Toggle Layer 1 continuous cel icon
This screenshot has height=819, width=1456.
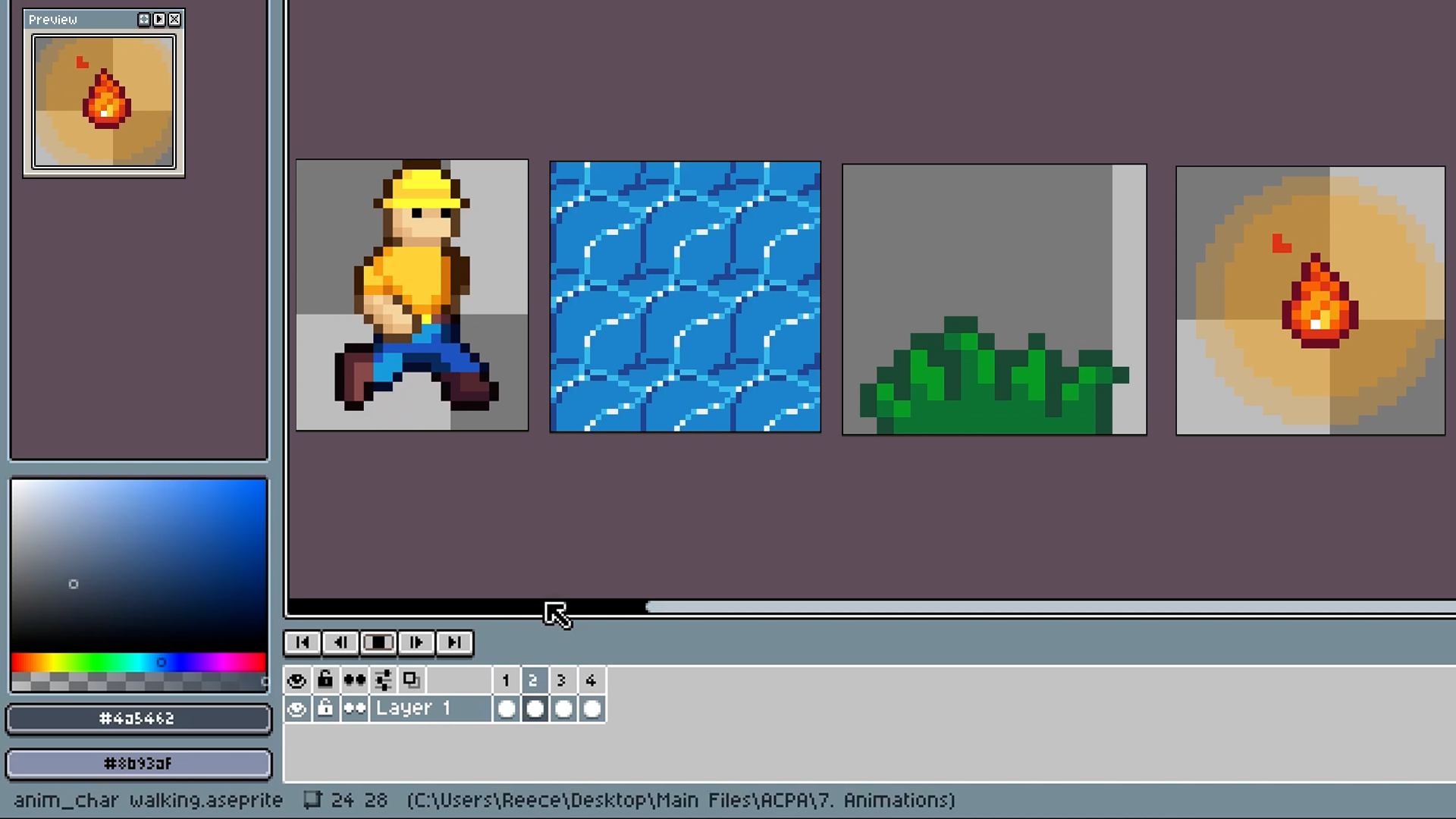[x=354, y=709]
